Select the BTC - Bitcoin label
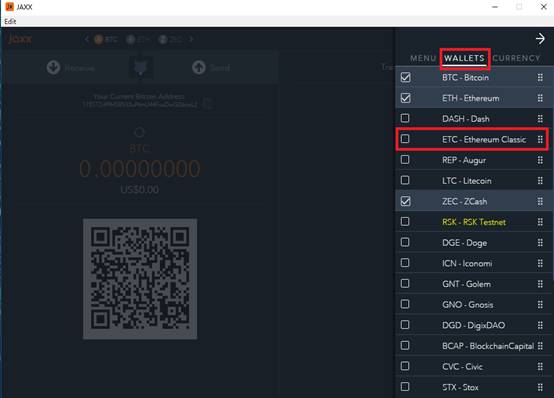Viewport: 554px width, 398px height. pyautogui.click(x=465, y=77)
